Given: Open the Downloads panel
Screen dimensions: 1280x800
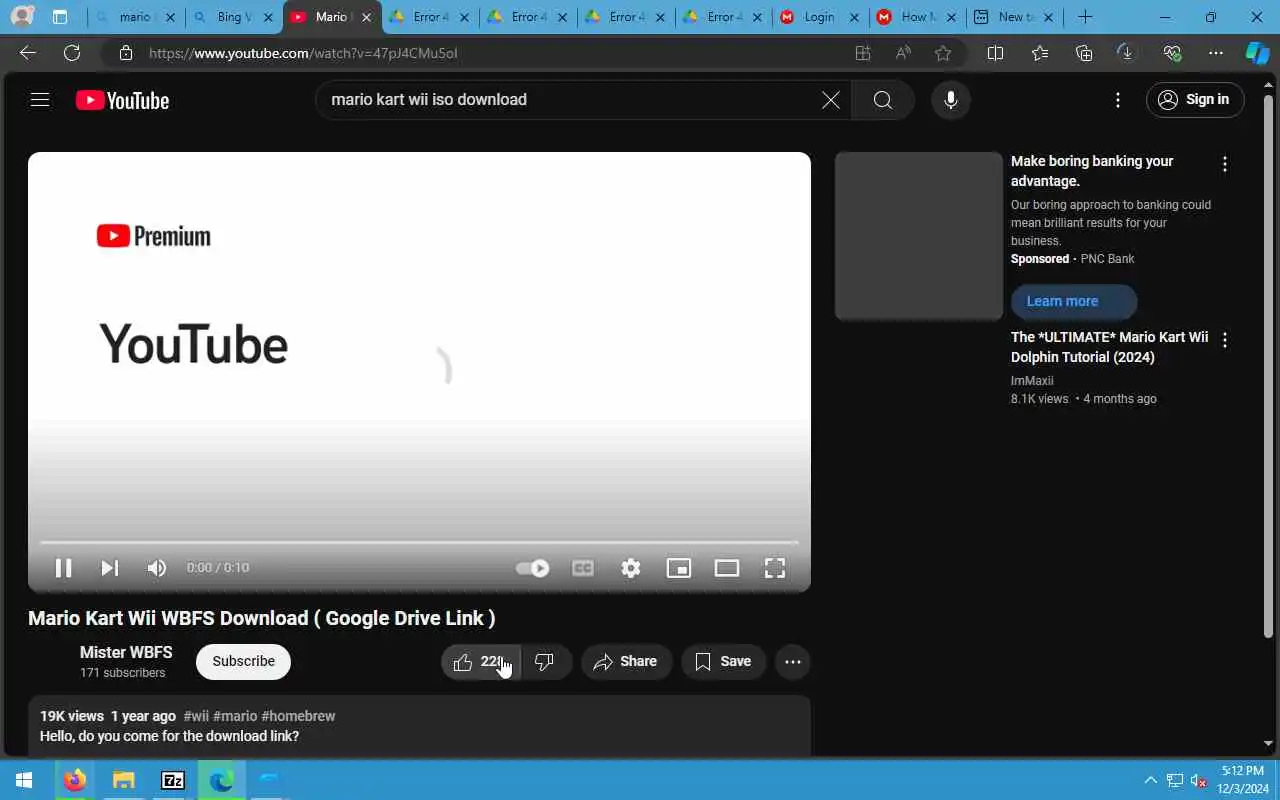Looking at the screenshot, I should [1127, 53].
